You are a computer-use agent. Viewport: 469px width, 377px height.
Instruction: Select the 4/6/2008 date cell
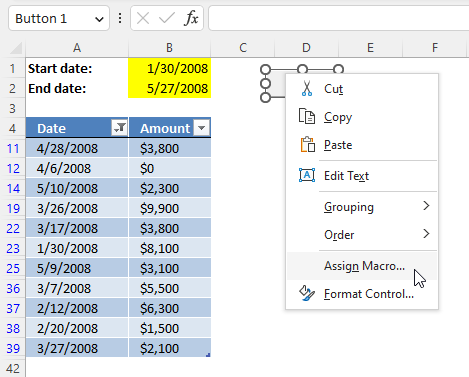pos(77,168)
